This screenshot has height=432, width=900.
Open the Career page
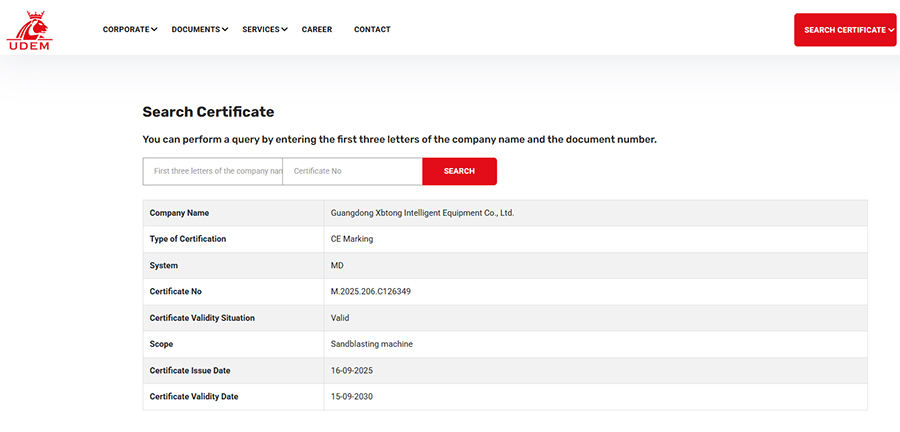click(x=317, y=30)
